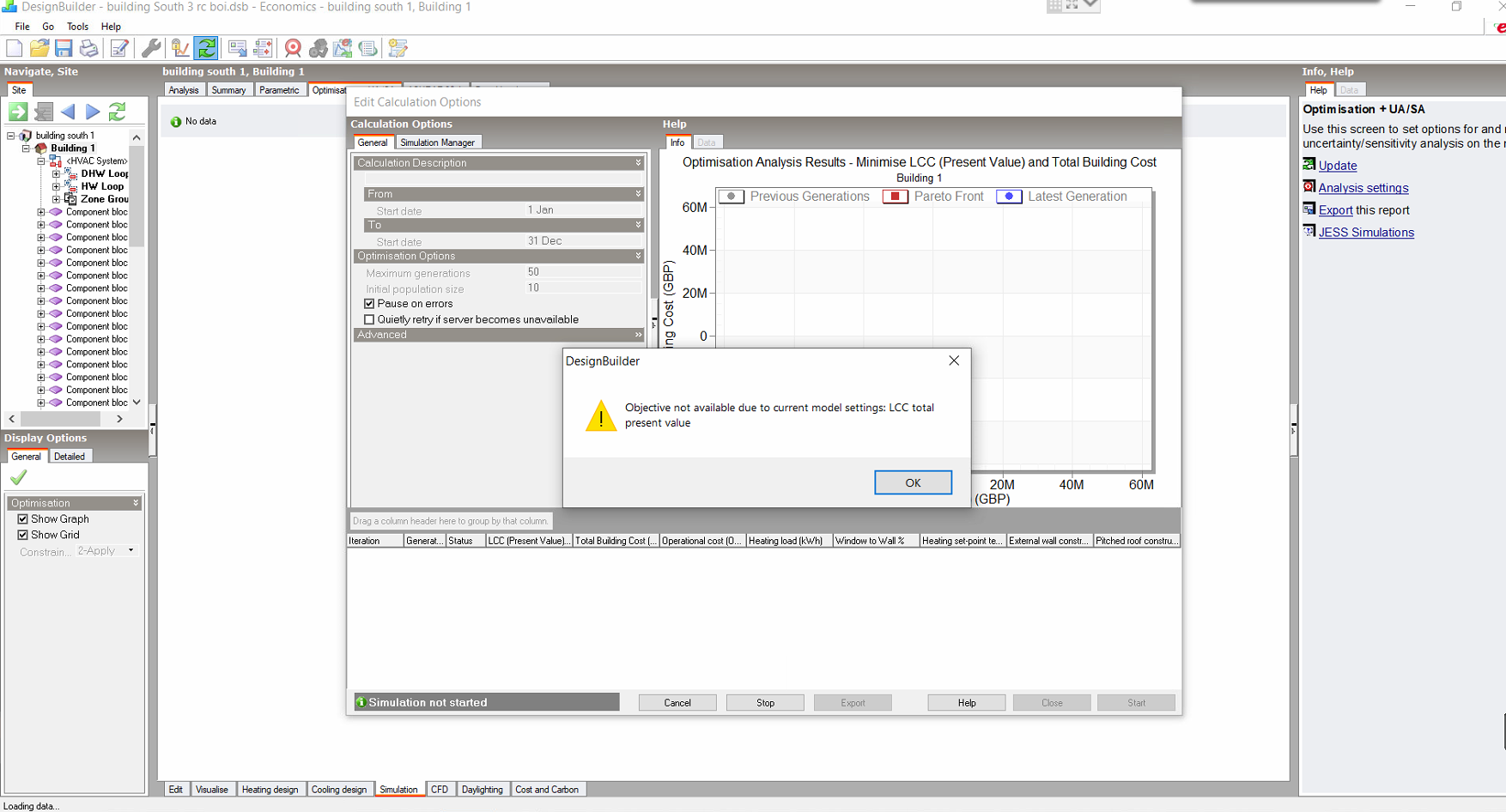Click the Print toolbar icon
This screenshot has height=812, width=1506.
coord(88,48)
